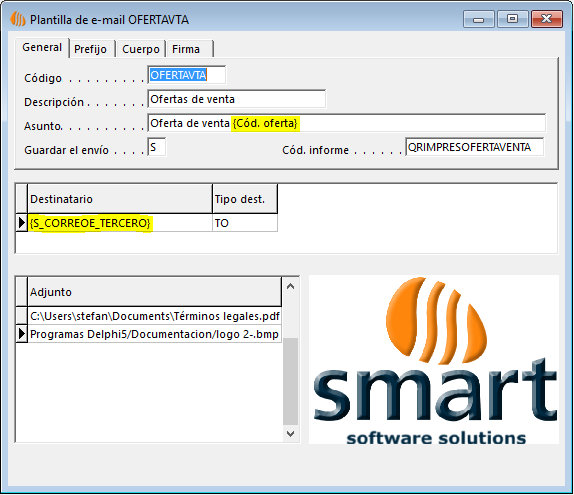Select the Tipo dest. cell showing TO
Image resolution: width=574 pixels, height=495 pixels.
click(245, 223)
